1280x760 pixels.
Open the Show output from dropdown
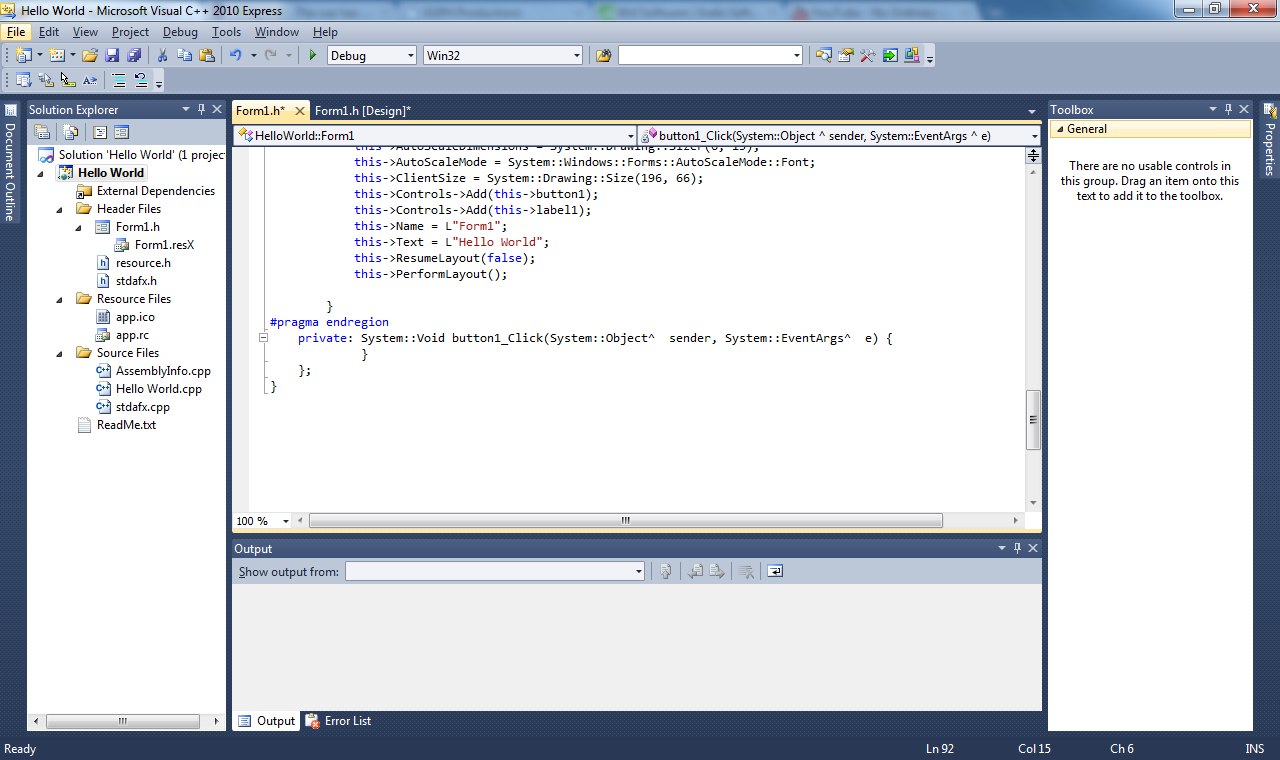[x=639, y=572]
